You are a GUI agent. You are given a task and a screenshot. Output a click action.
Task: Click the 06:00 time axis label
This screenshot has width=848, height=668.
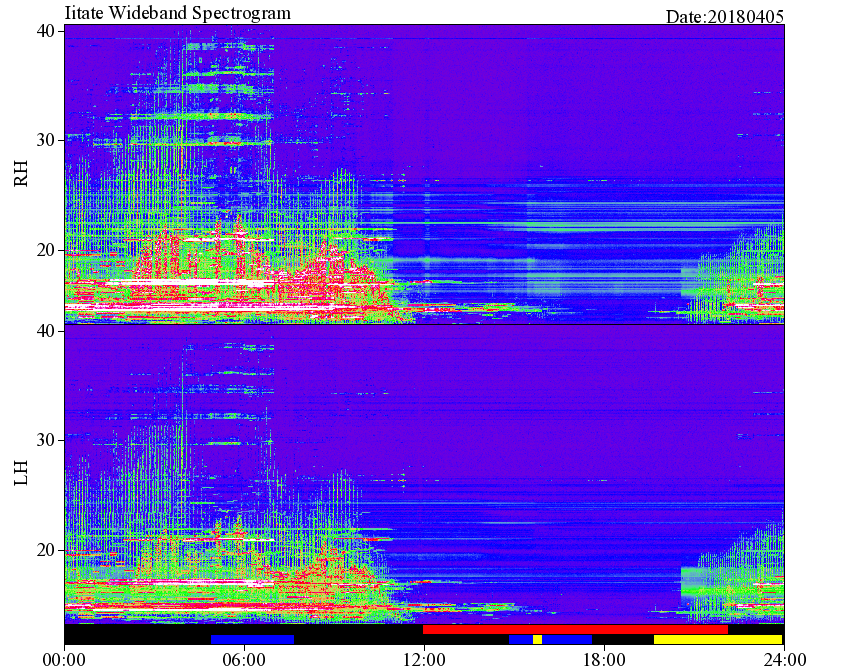(244, 660)
